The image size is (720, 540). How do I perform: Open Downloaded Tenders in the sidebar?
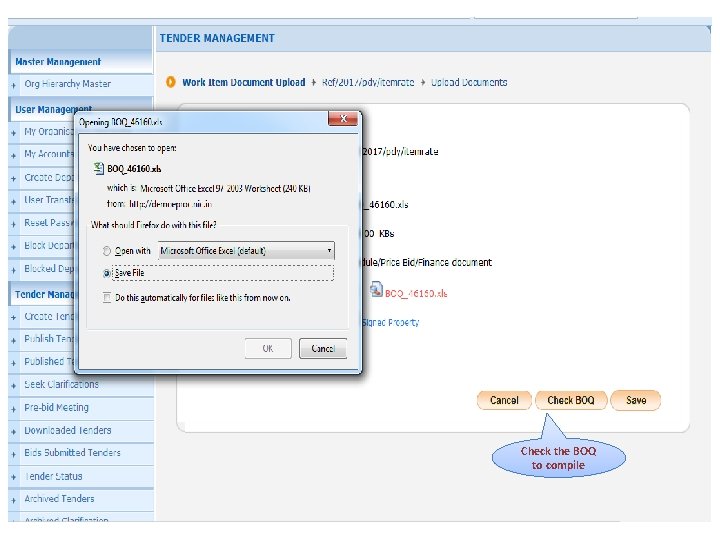coord(68,430)
